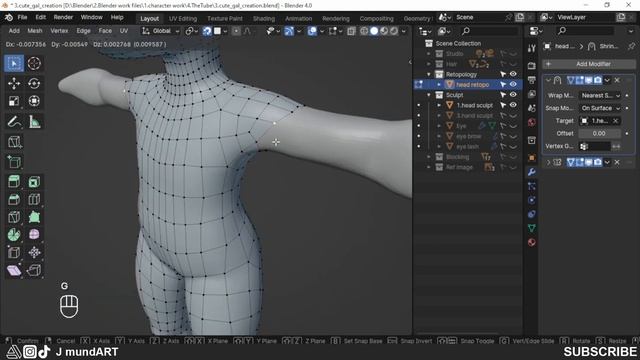The height and width of the screenshot is (360, 640).
Task: Open the Render menu
Action: (x=63, y=18)
